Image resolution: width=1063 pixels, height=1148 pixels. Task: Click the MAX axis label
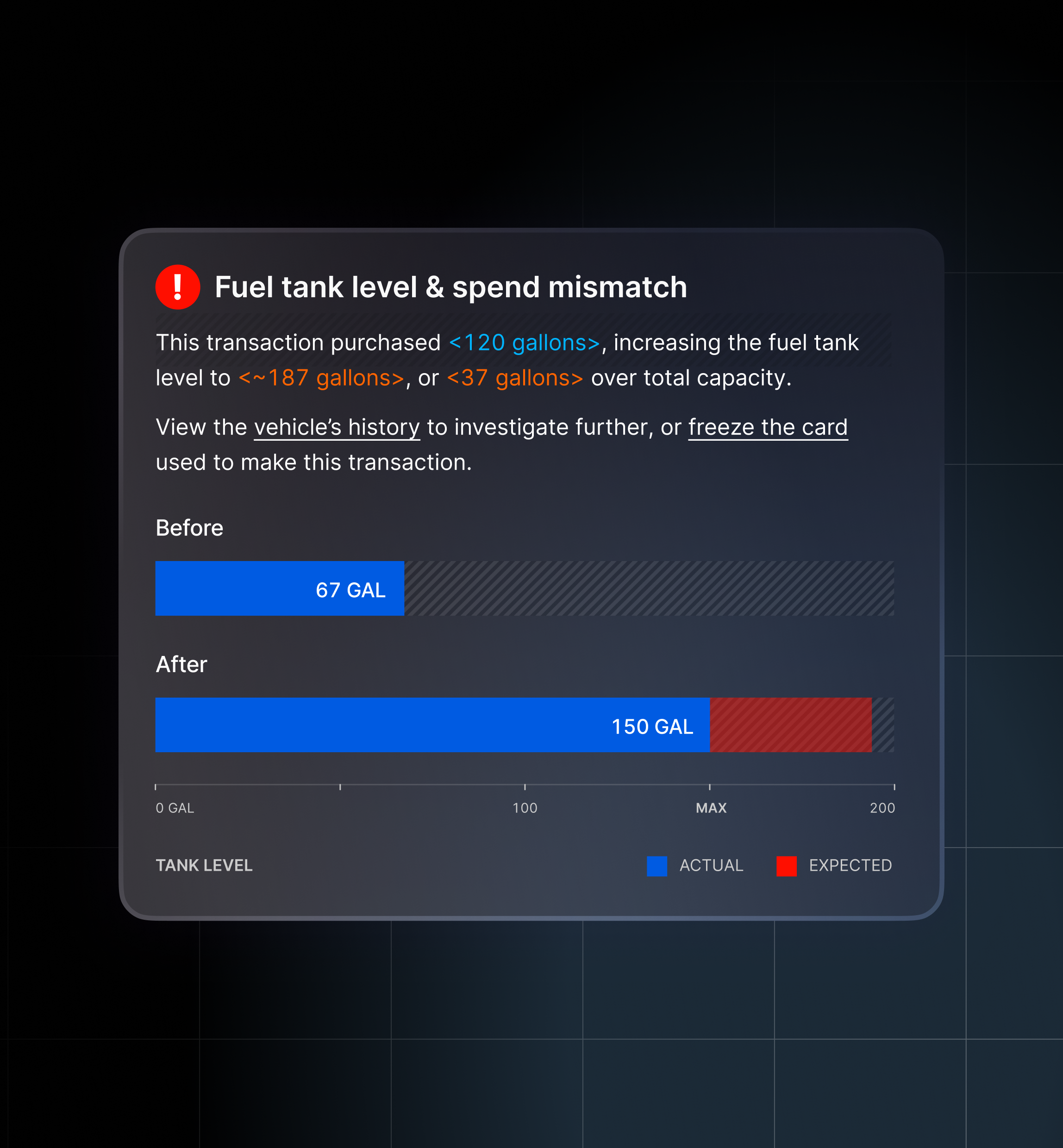click(711, 808)
